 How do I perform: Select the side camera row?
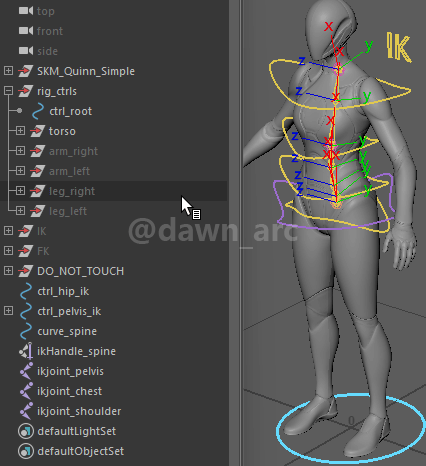(x=113, y=51)
